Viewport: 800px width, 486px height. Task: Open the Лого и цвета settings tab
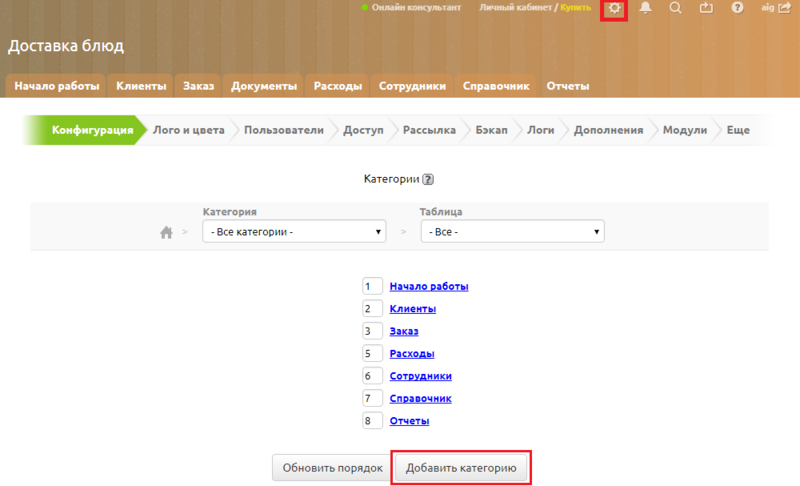click(x=188, y=130)
